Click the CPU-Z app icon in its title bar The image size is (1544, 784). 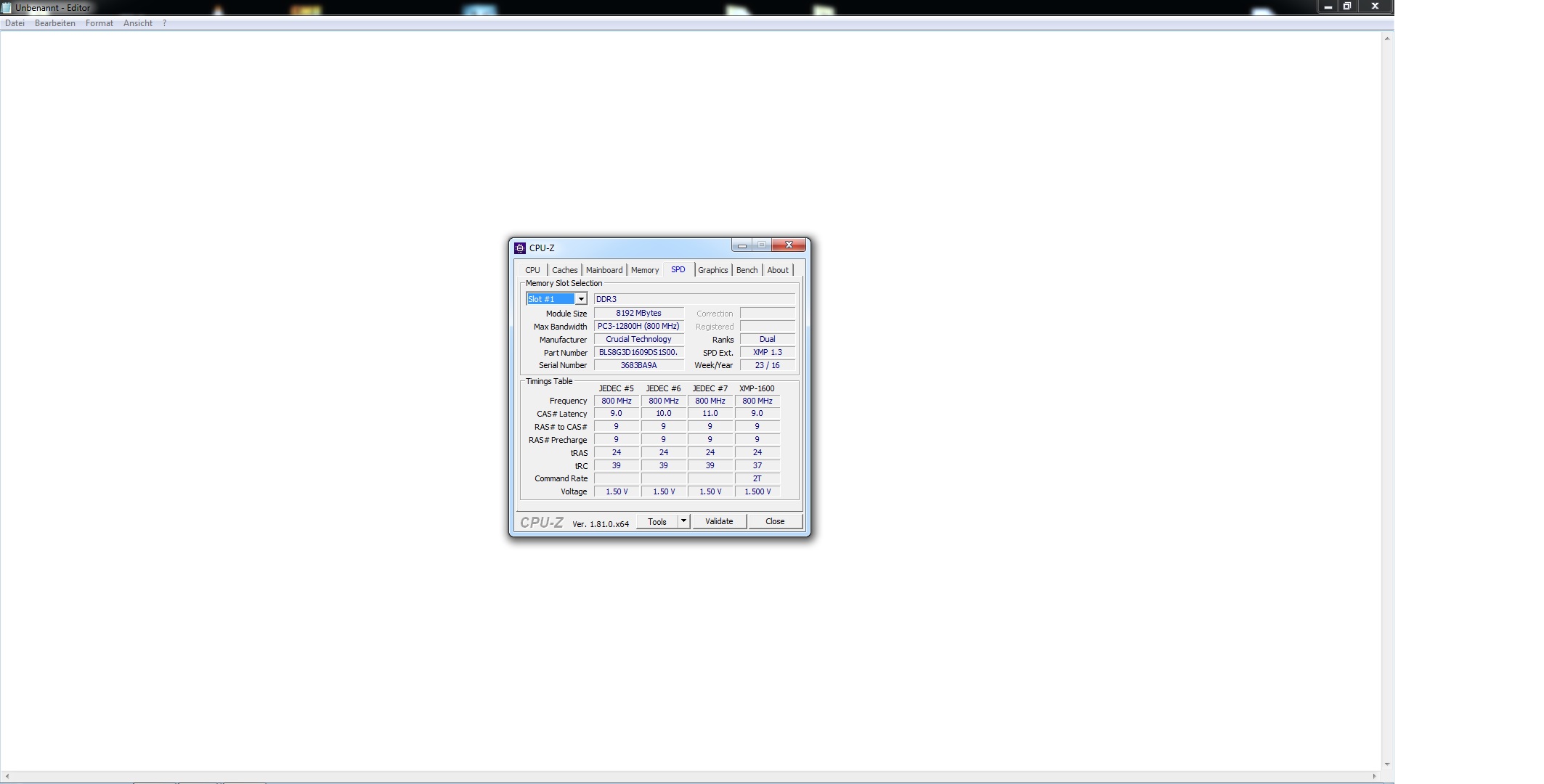520,248
